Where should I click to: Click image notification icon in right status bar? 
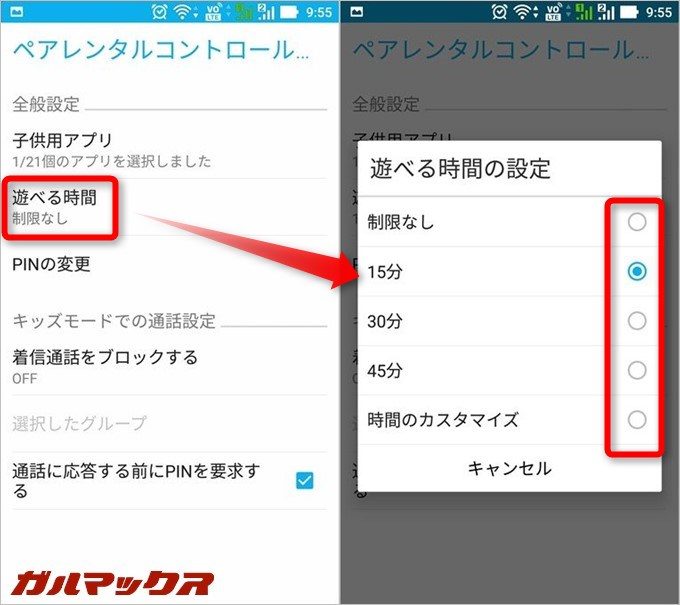[356, 12]
